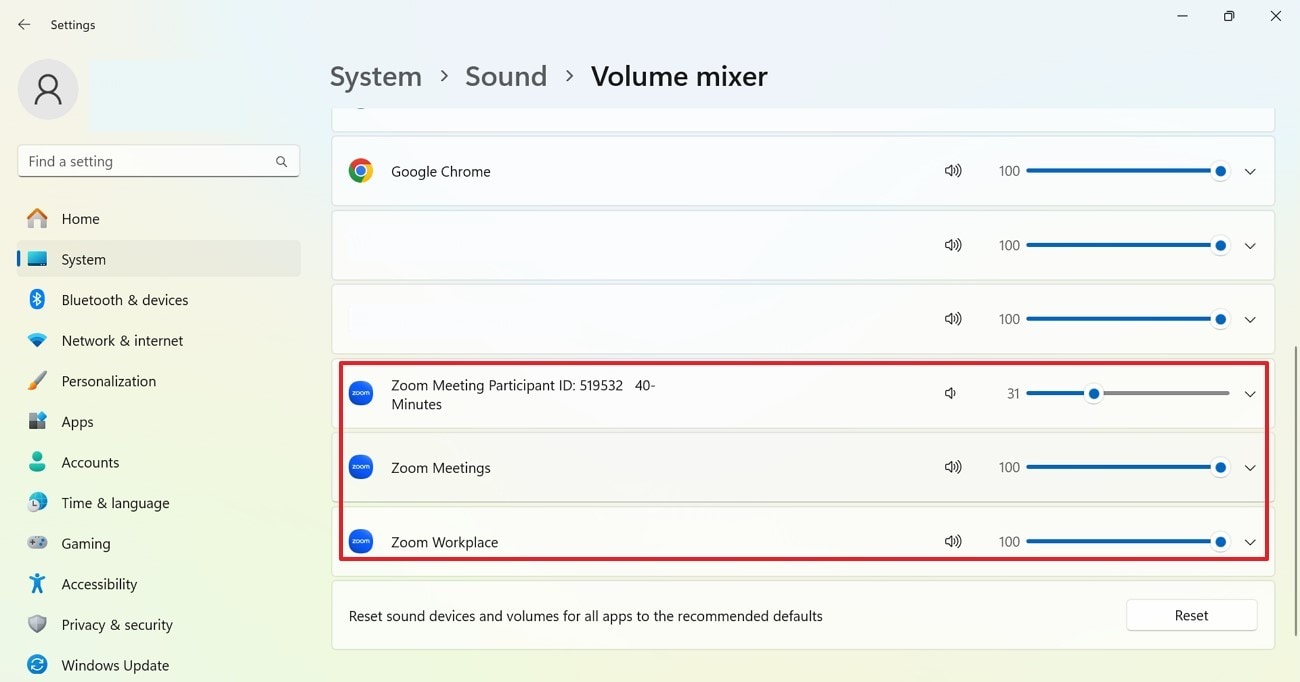Screen dimensions: 1300x682
Task: Expand Zoom Workplace audio options
Action: (x=1250, y=542)
